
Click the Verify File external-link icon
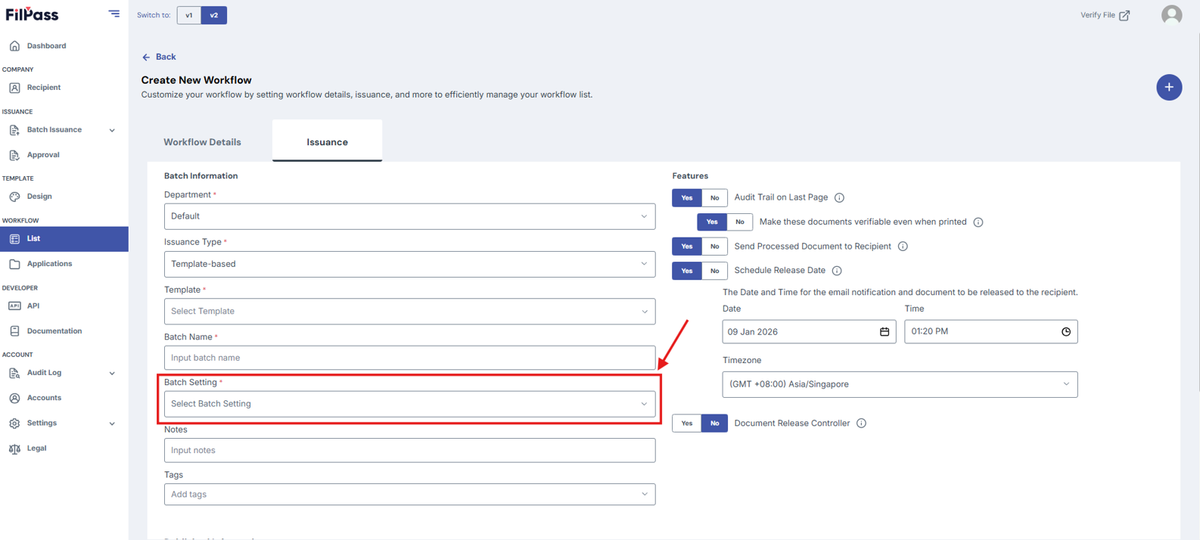point(1125,15)
